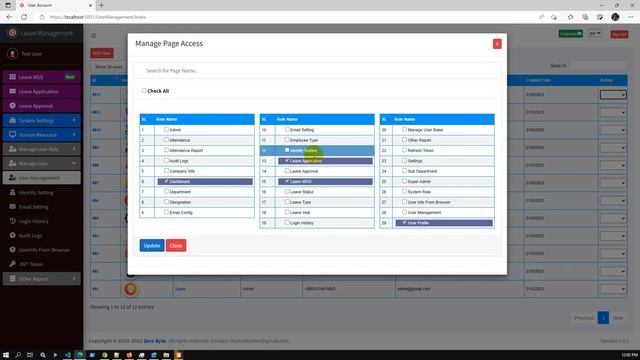Uncheck the User Profile checkbox
The image size is (640, 360).
pyautogui.click(x=404, y=222)
